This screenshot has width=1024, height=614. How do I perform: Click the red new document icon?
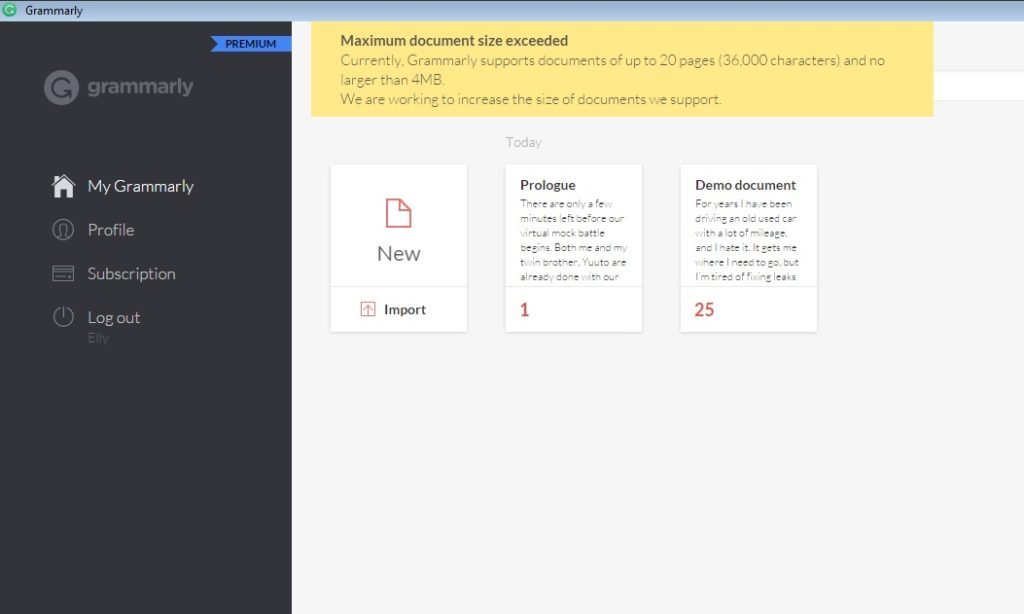pos(398,212)
